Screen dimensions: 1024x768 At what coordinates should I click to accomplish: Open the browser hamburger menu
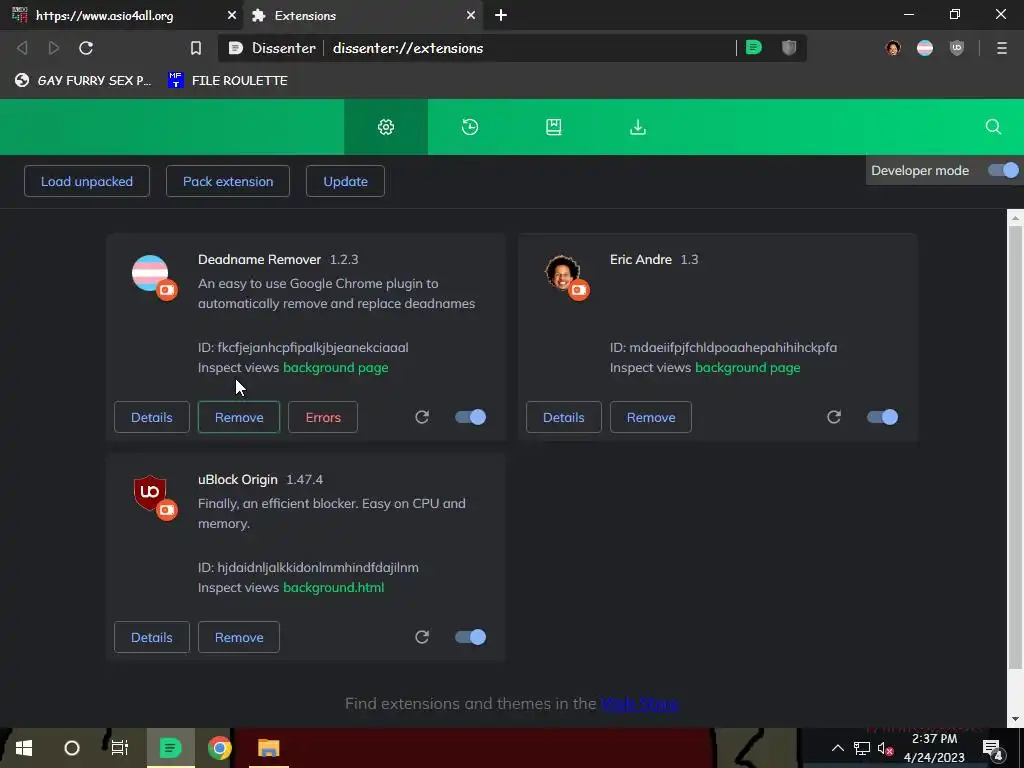point(1002,48)
